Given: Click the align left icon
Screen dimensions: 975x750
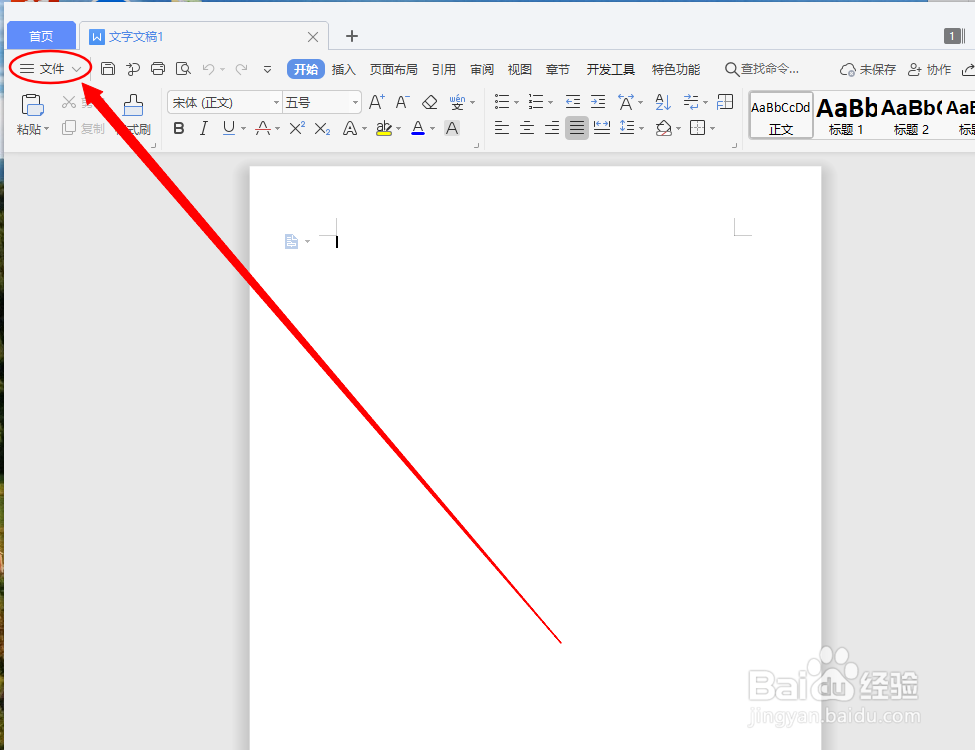Looking at the screenshot, I should (x=502, y=128).
